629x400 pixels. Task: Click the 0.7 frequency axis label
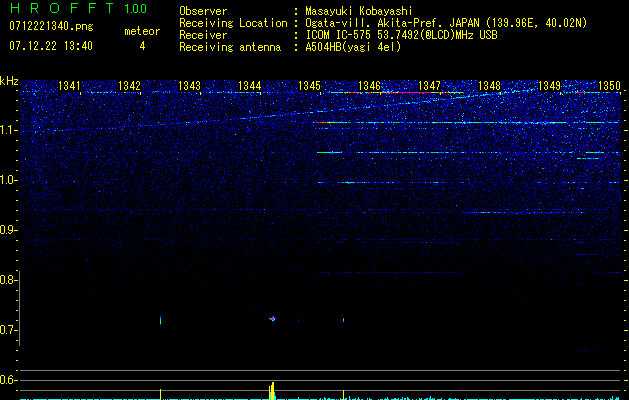tap(9, 330)
